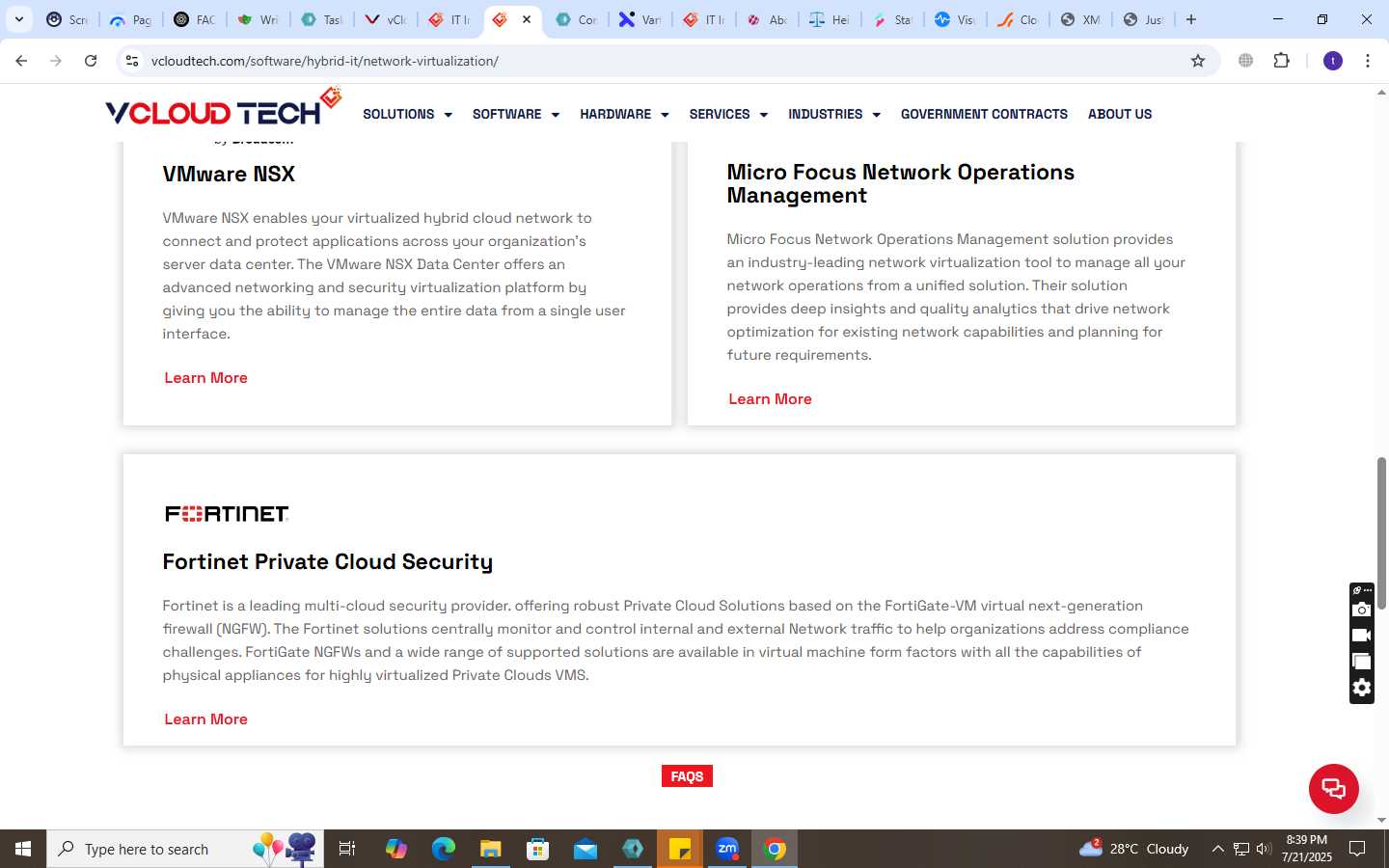Switch to the 'Visu' browser tab
Screen dimensions: 1389x868
click(955, 19)
